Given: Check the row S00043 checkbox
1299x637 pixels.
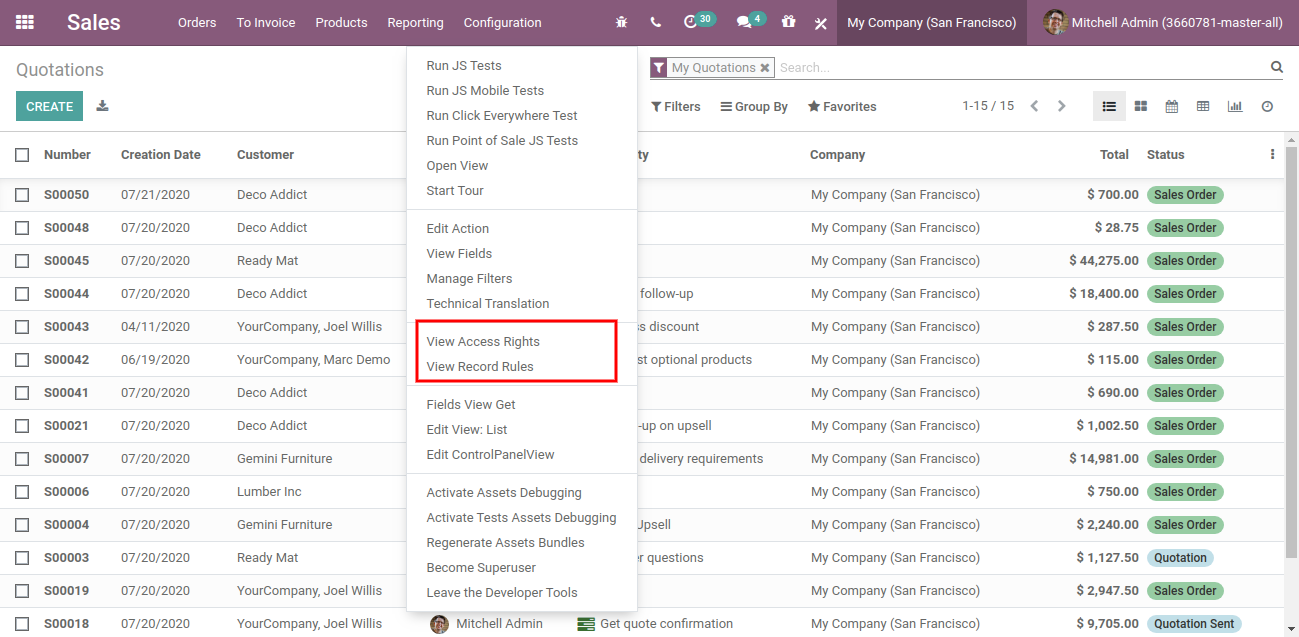Looking at the screenshot, I should (x=22, y=327).
